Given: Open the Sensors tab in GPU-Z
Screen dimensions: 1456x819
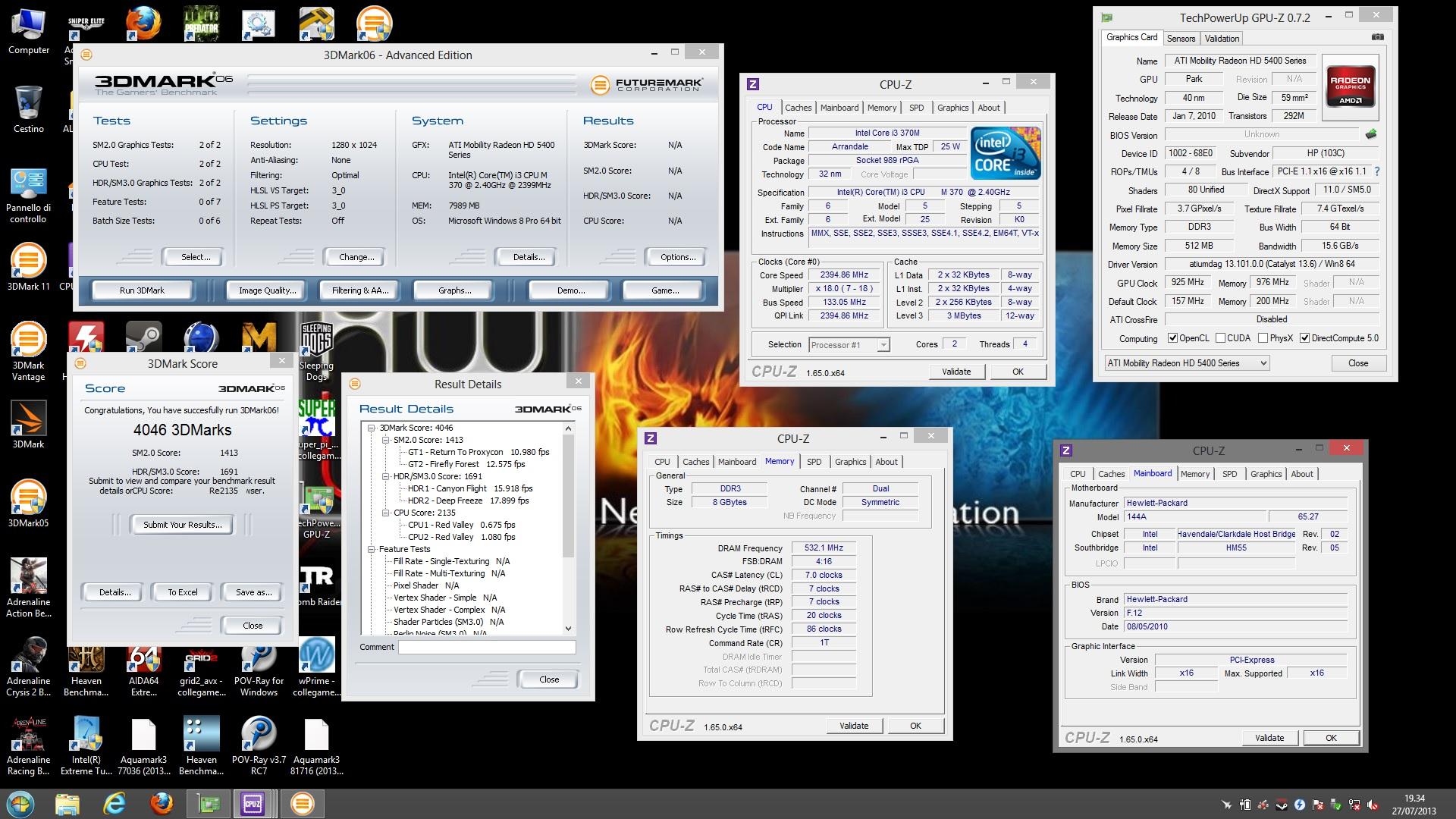Looking at the screenshot, I should click(x=1181, y=39).
